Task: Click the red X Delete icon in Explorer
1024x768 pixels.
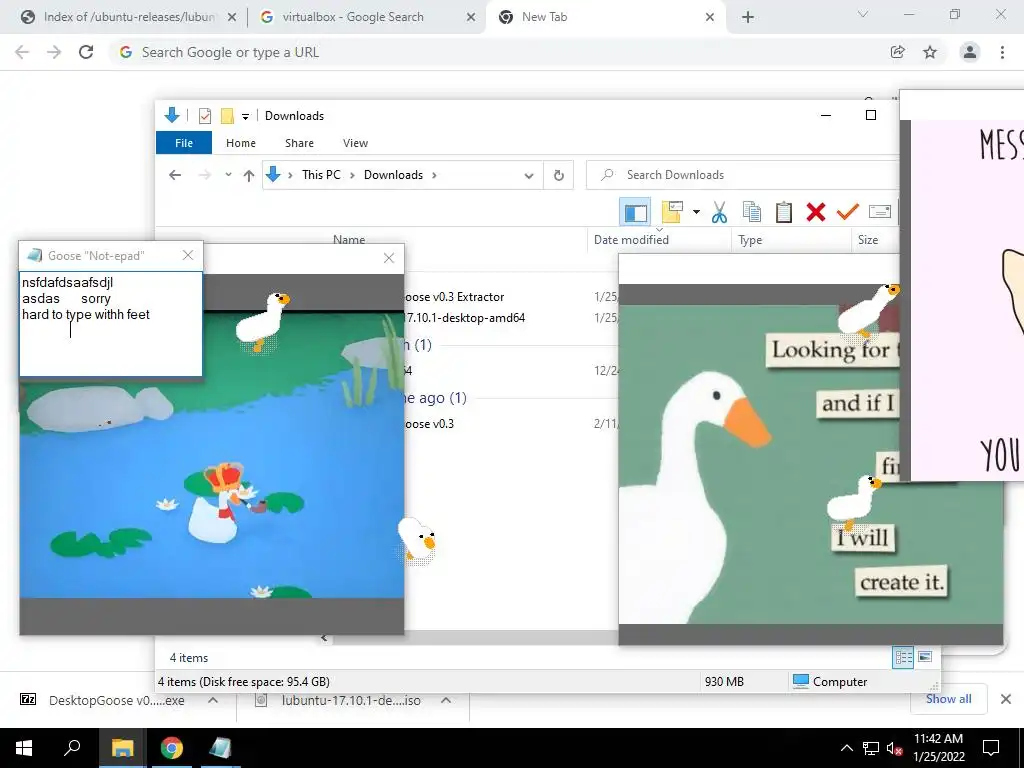Action: [x=816, y=212]
